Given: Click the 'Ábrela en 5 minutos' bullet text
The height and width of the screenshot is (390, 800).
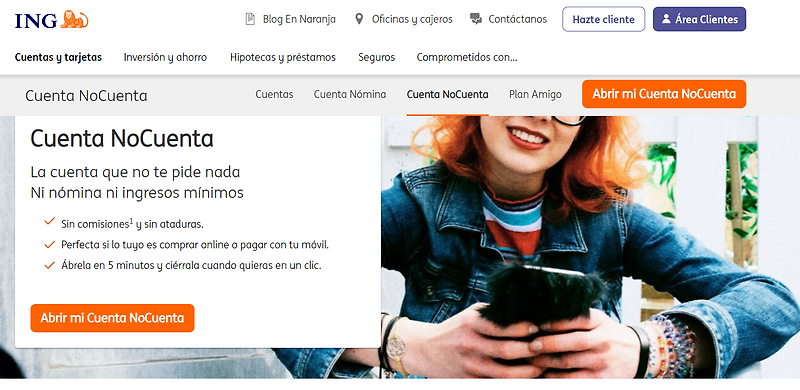Looking at the screenshot, I should 191,265.
